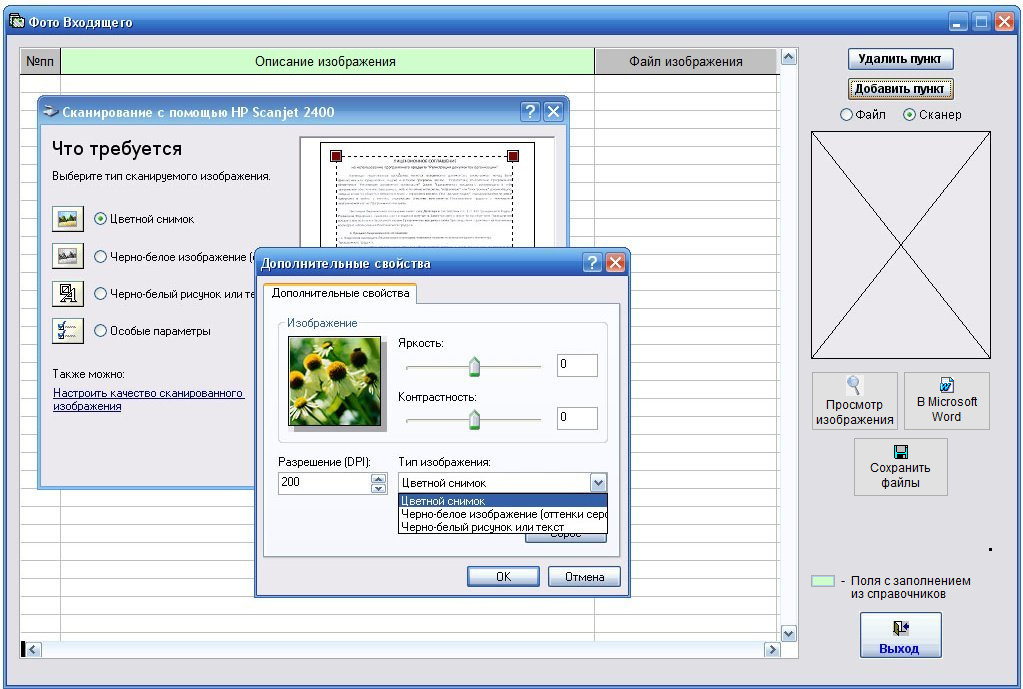Click the floppy disk Сохранить файлы button
Image resolution: width=1023 pixels, height=689 pixels.
tap(900, 467)
